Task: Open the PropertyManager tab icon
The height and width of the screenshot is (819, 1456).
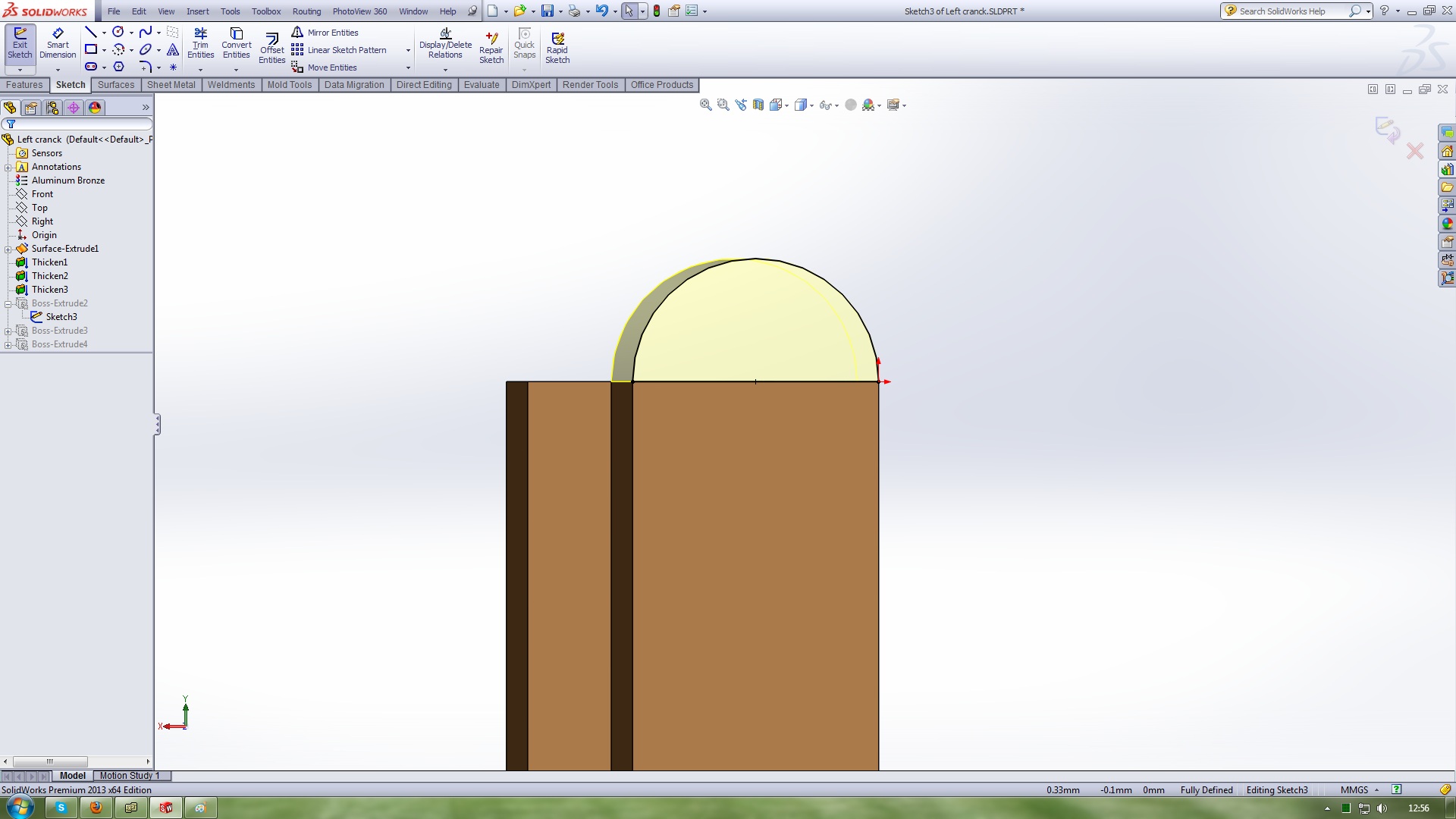Action: [x=31, y=108]
